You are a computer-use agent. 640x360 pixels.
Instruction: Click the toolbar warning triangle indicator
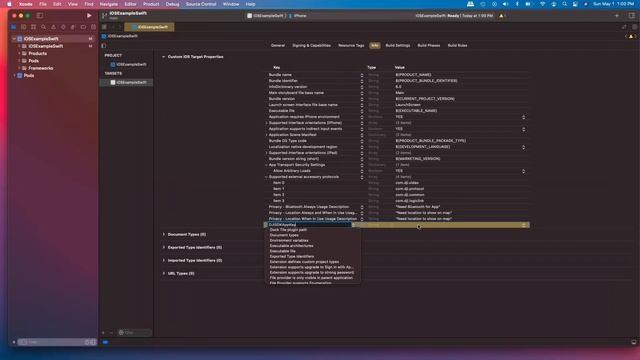[502, 16]
